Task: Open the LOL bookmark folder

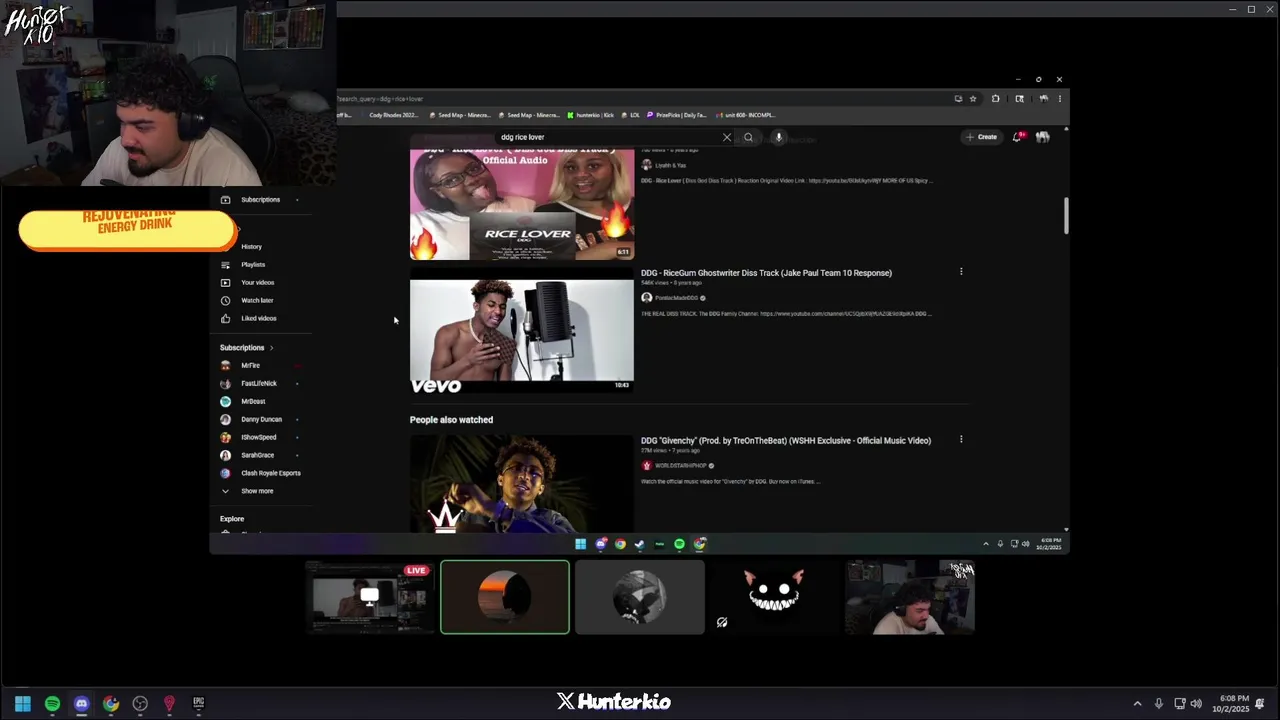Action: pos(630,115)
